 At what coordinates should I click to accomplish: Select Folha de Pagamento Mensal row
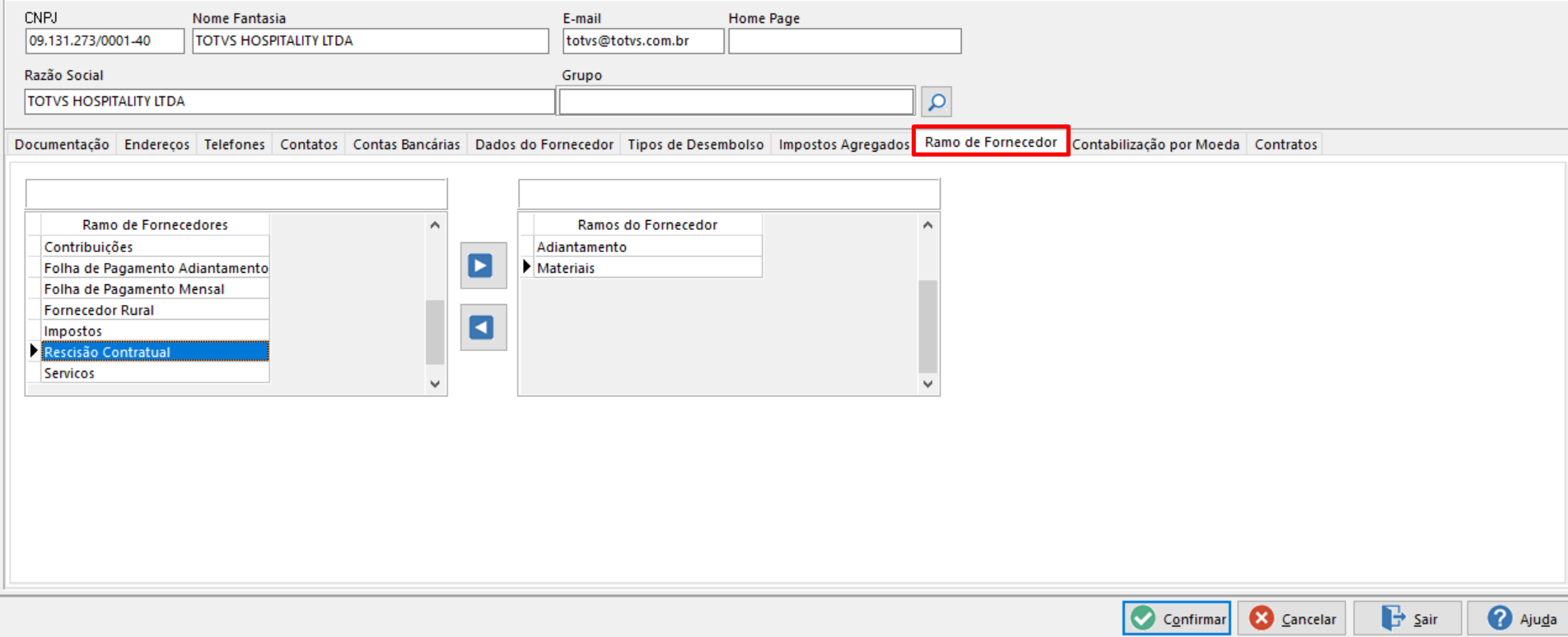click(155, 289)
